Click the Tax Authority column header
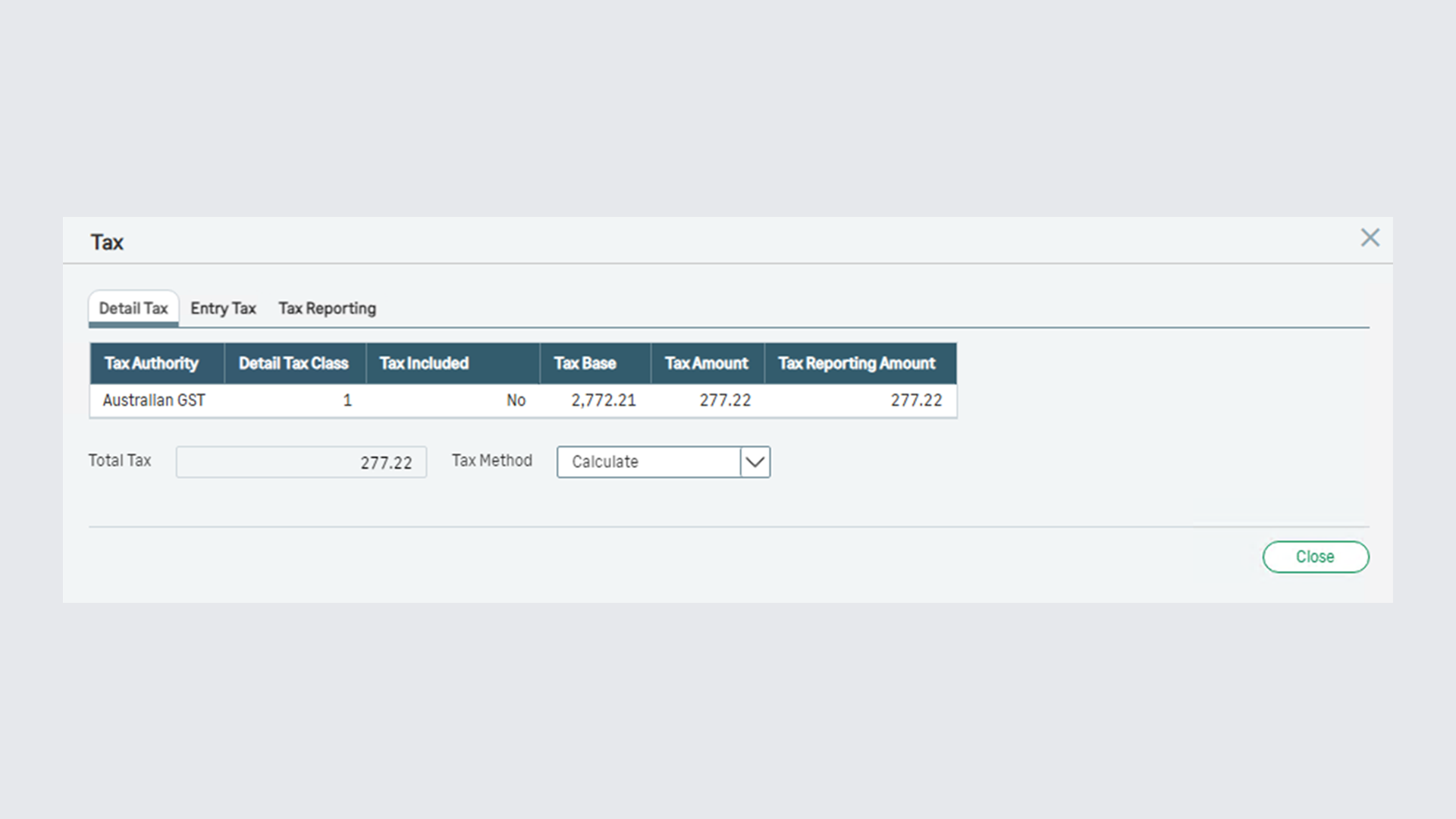The width and height of the screenshot is (1456, 819). [150, 363]
